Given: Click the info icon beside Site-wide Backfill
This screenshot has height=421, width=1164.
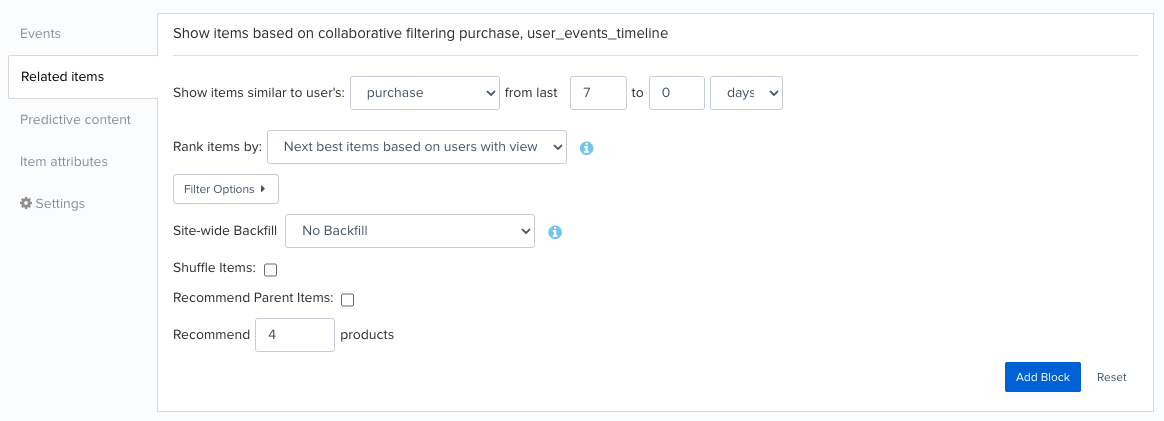Looking at the screenshot, I should click(x=555, y=232).
